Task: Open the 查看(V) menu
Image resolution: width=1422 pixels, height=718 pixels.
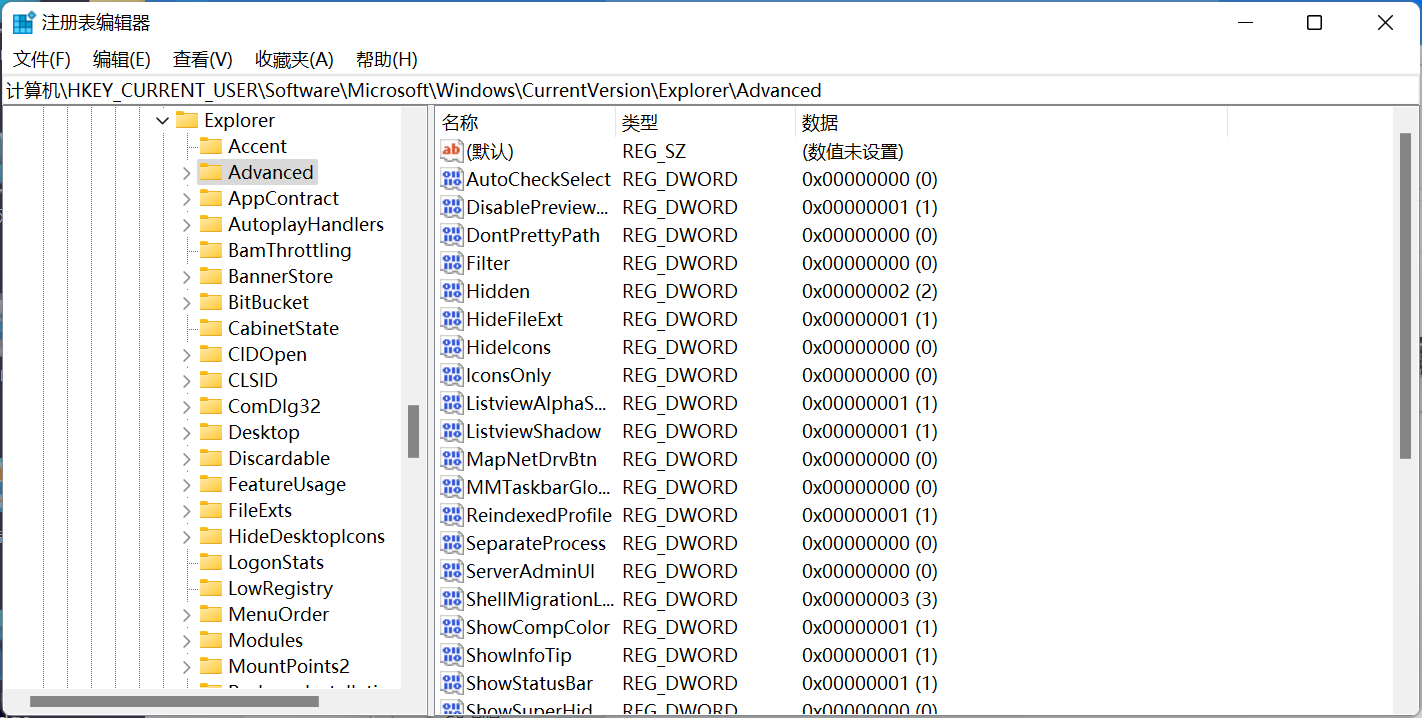Action: pyautogui.click(x=202, y=59)
